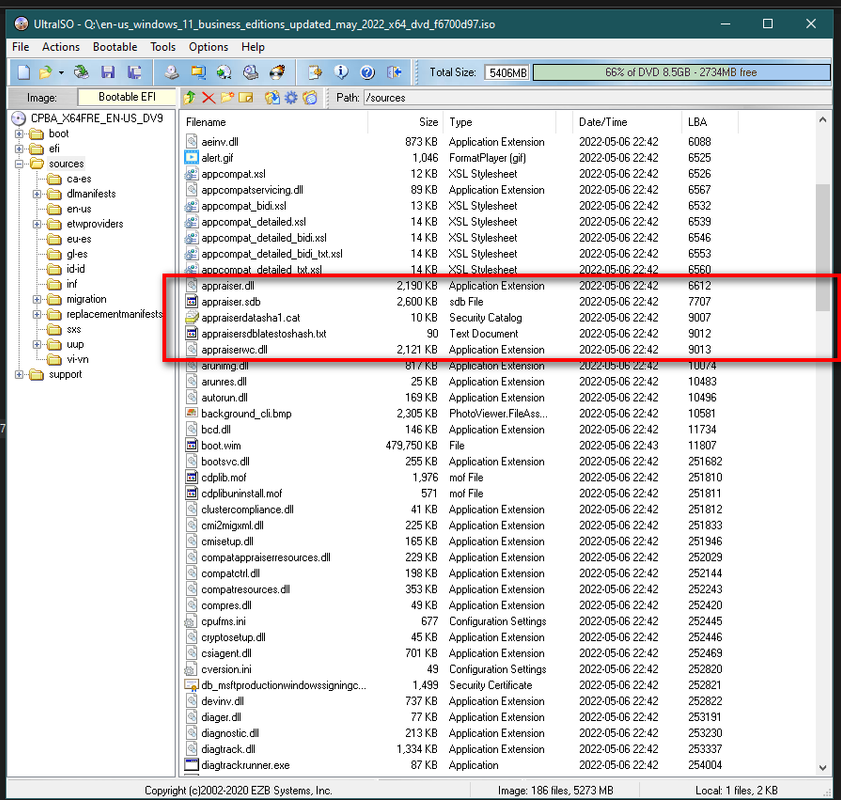
Task: Click the file list scroll up arrow
Action: 823,120
